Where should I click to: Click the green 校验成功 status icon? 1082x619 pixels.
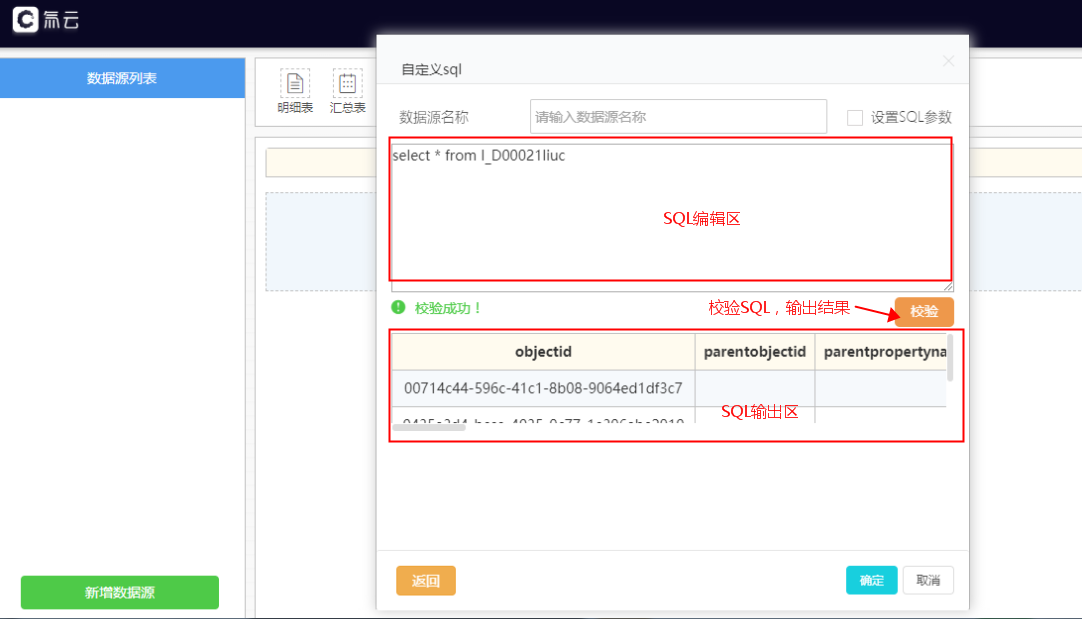point(398,308)
